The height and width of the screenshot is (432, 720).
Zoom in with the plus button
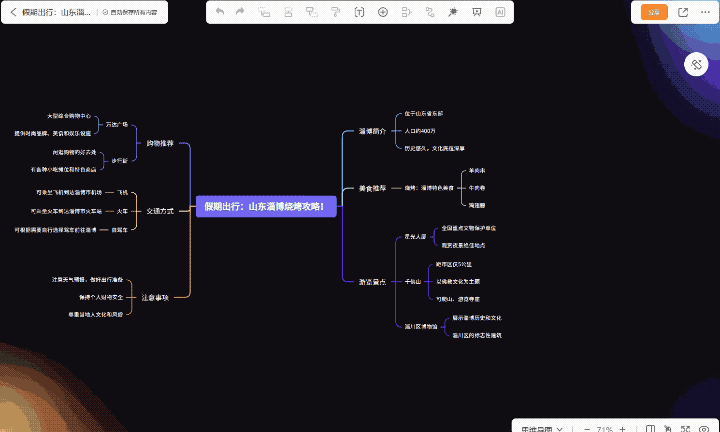click(x=622, y=429)
